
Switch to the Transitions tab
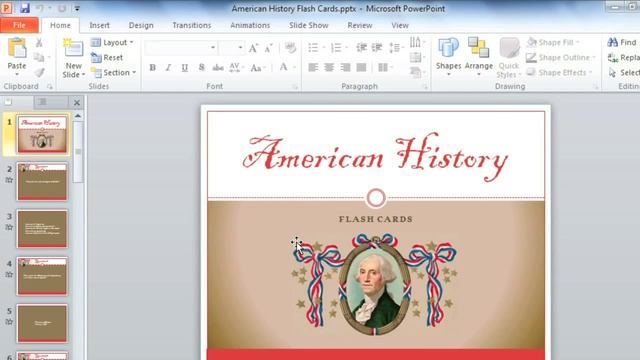click(191, 25)
